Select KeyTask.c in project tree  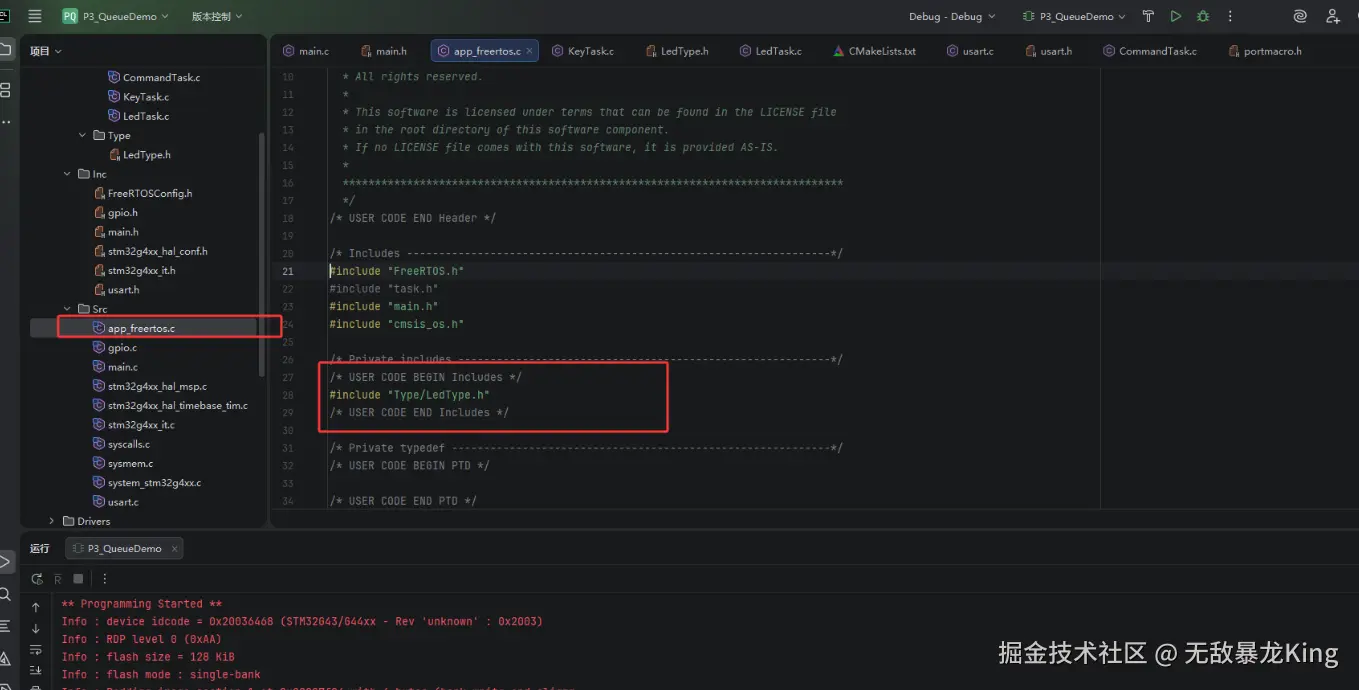[x=138, y=97]
